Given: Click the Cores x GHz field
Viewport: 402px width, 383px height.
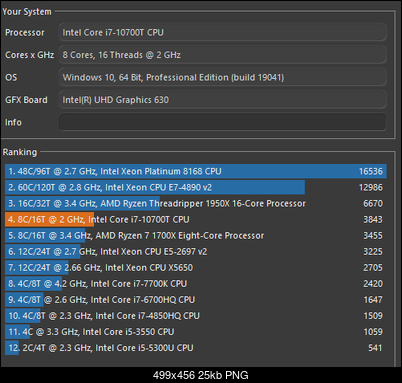Looking at the screenshot, I should [x=223, y=55].
